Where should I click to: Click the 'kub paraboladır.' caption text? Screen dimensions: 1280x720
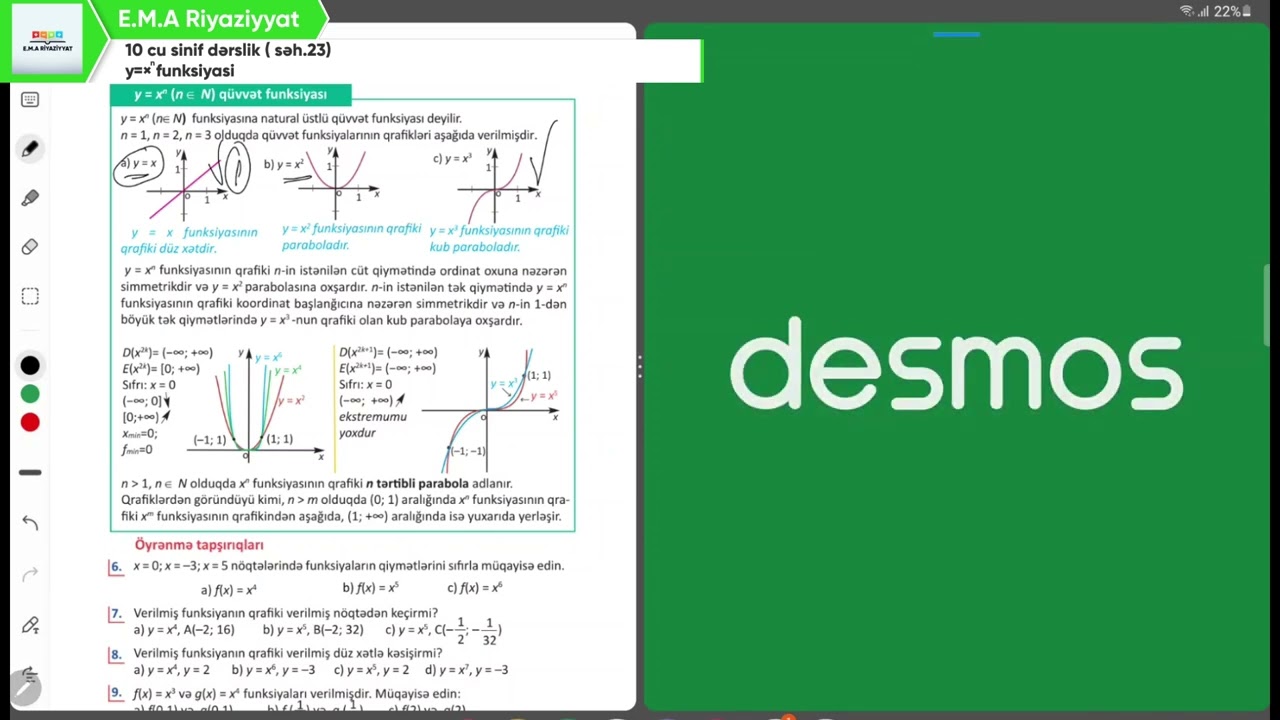tap(475, 247)
